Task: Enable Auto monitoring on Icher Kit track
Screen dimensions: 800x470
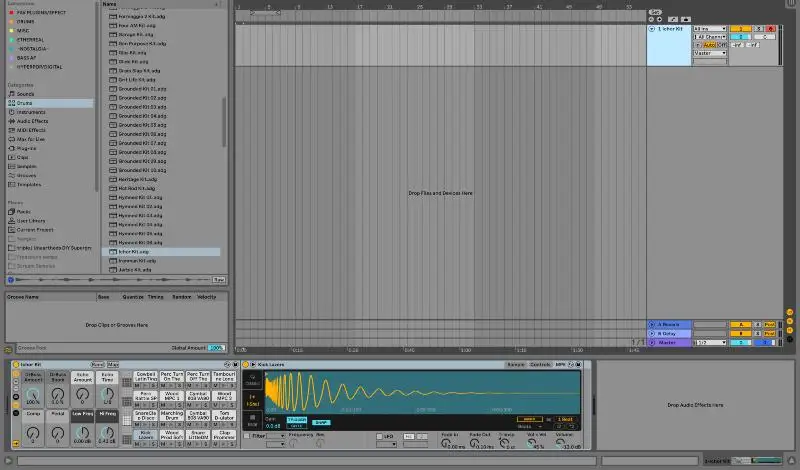Action: (709, 45)
